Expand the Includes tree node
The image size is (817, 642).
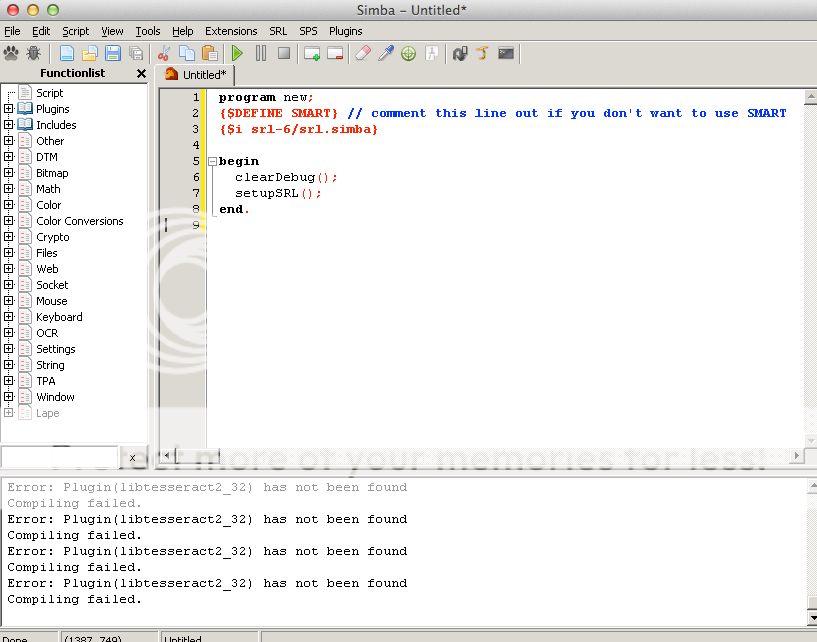9,125
